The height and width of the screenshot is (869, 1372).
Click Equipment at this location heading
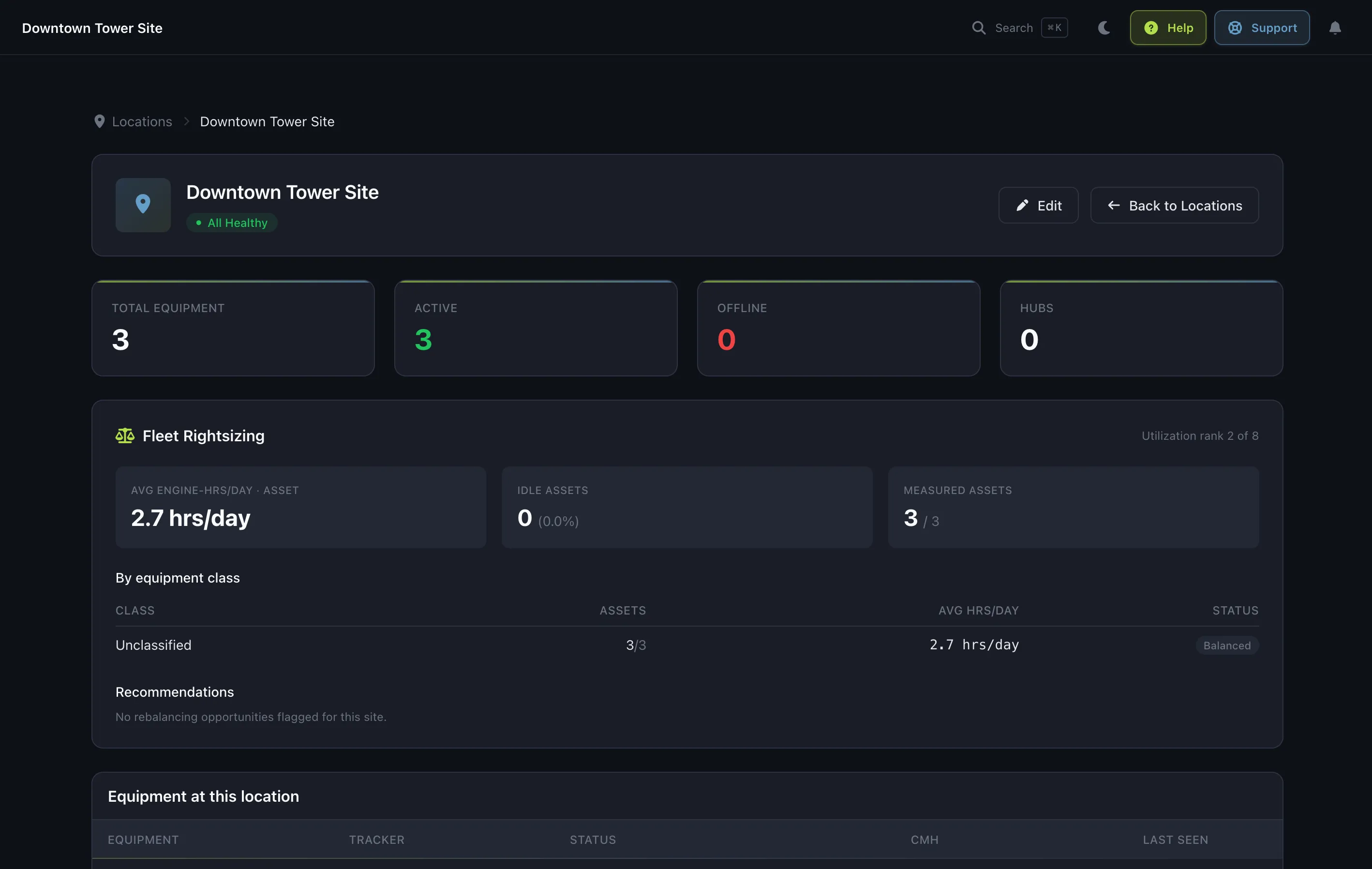203,796
